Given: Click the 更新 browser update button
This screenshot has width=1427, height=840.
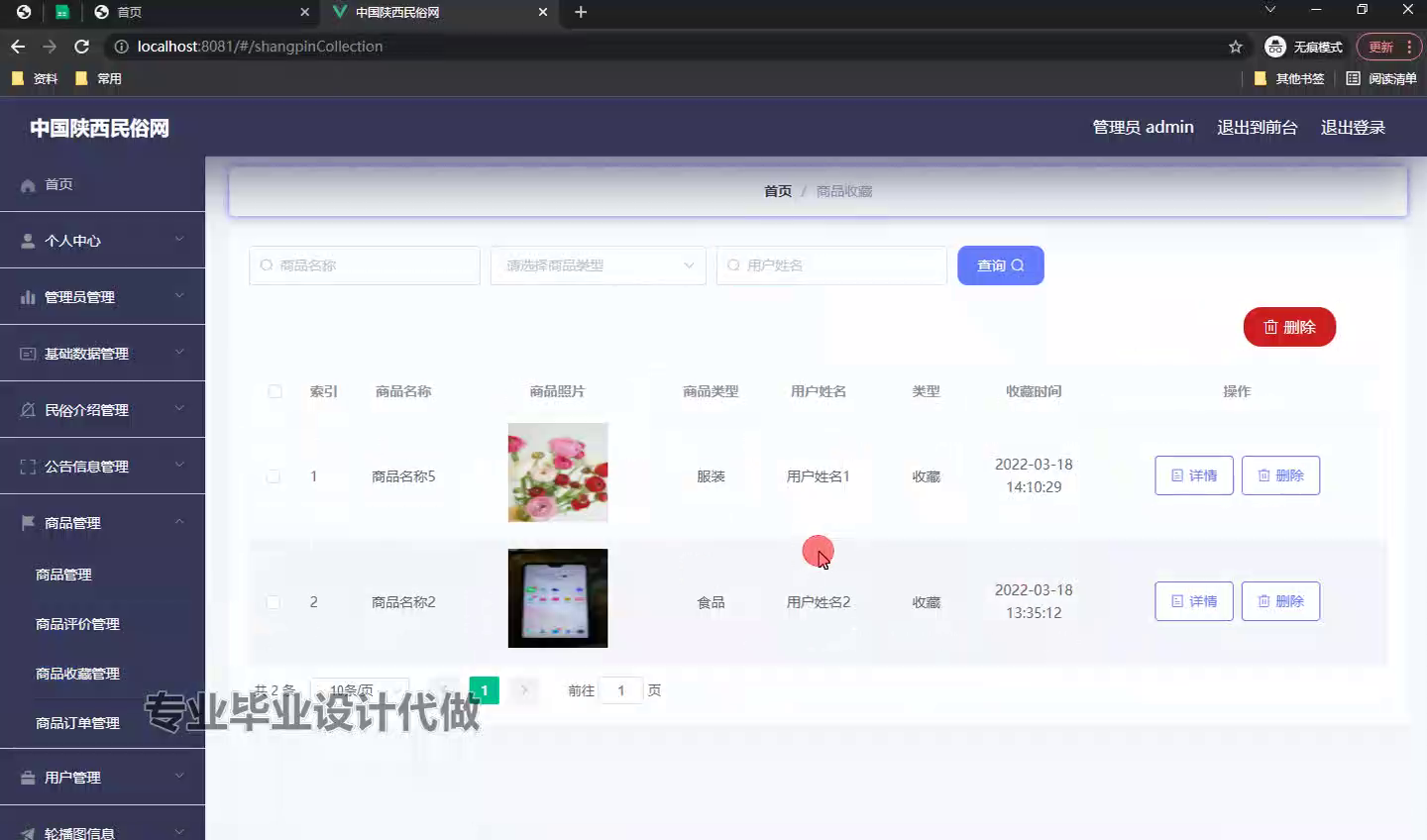Looking at the screenshot, I should 1389,47.
